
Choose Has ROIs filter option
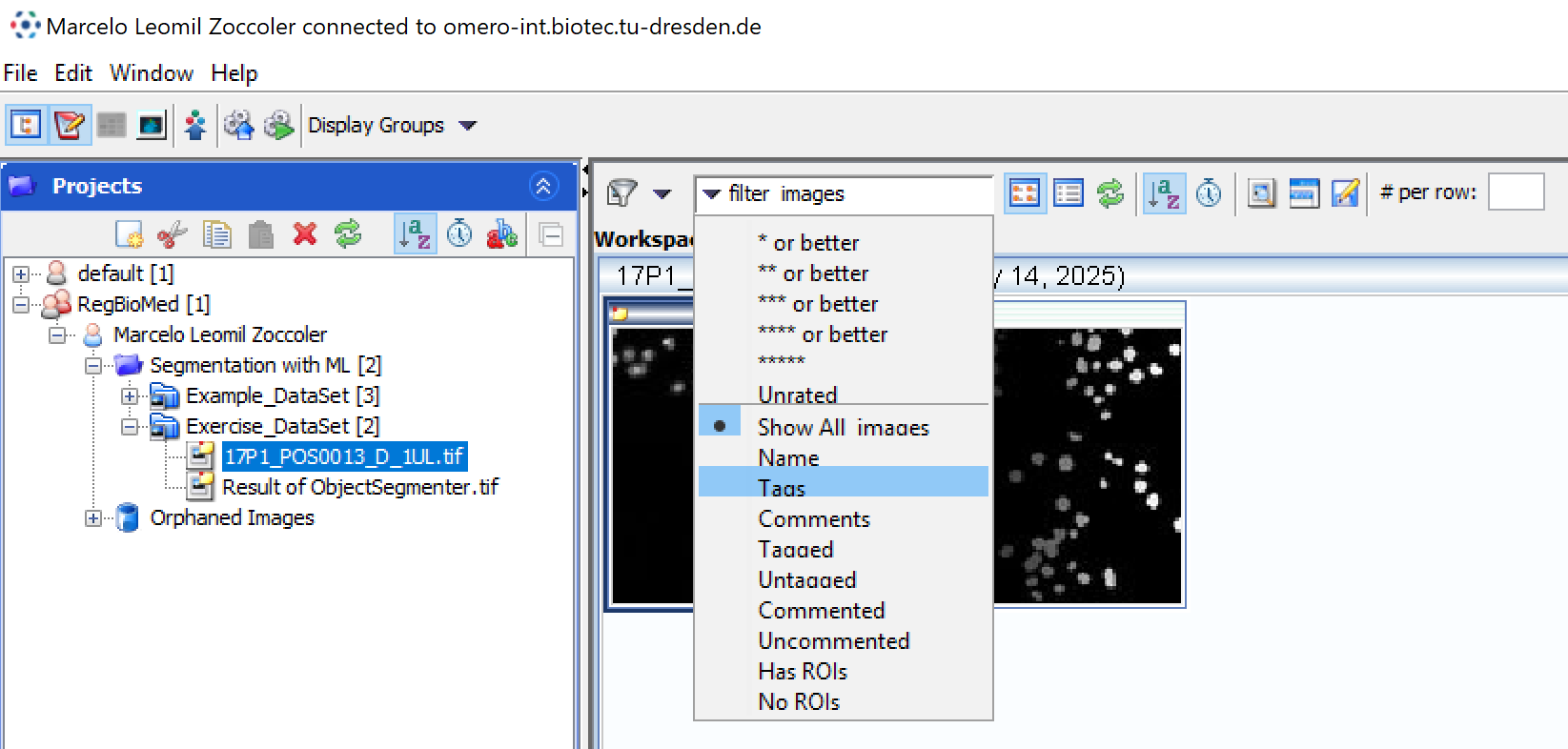(x=844, y=672)
